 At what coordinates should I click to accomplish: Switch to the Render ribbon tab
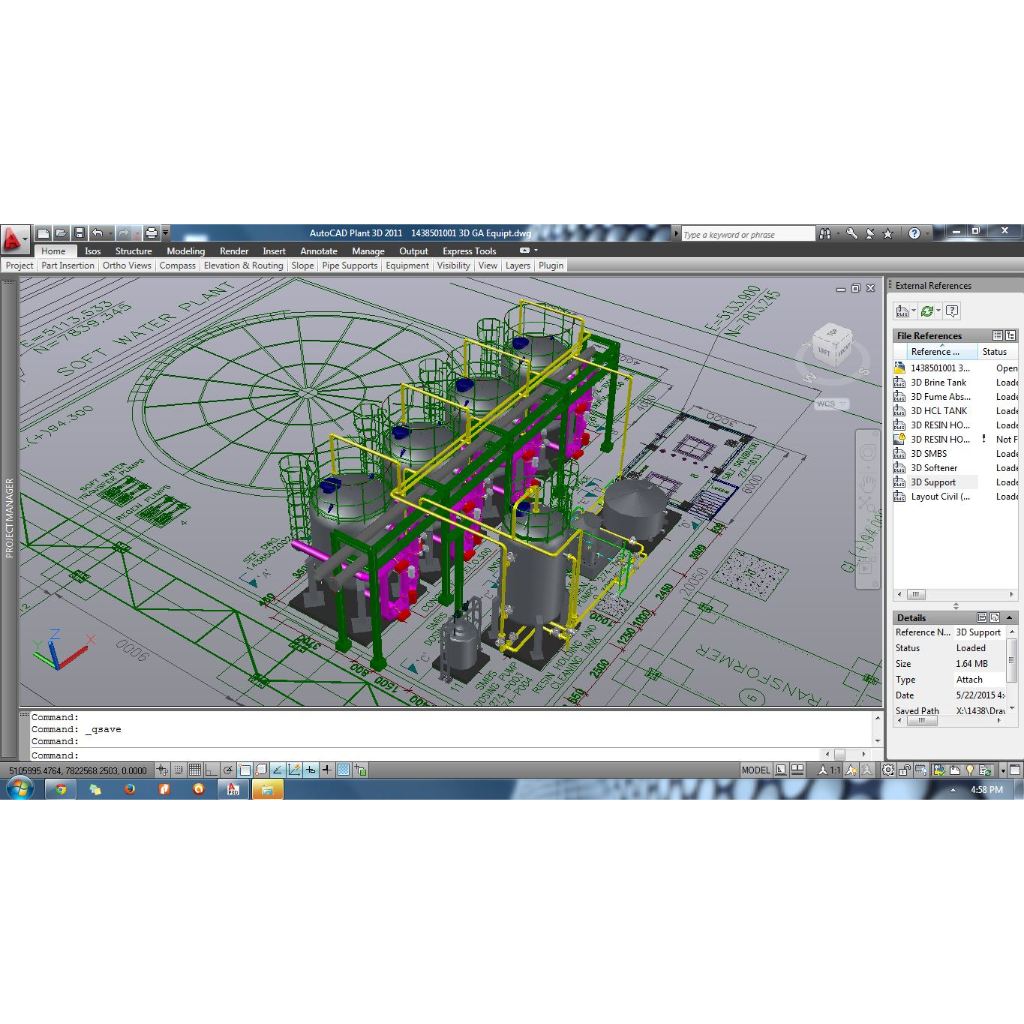click(234, 250)
